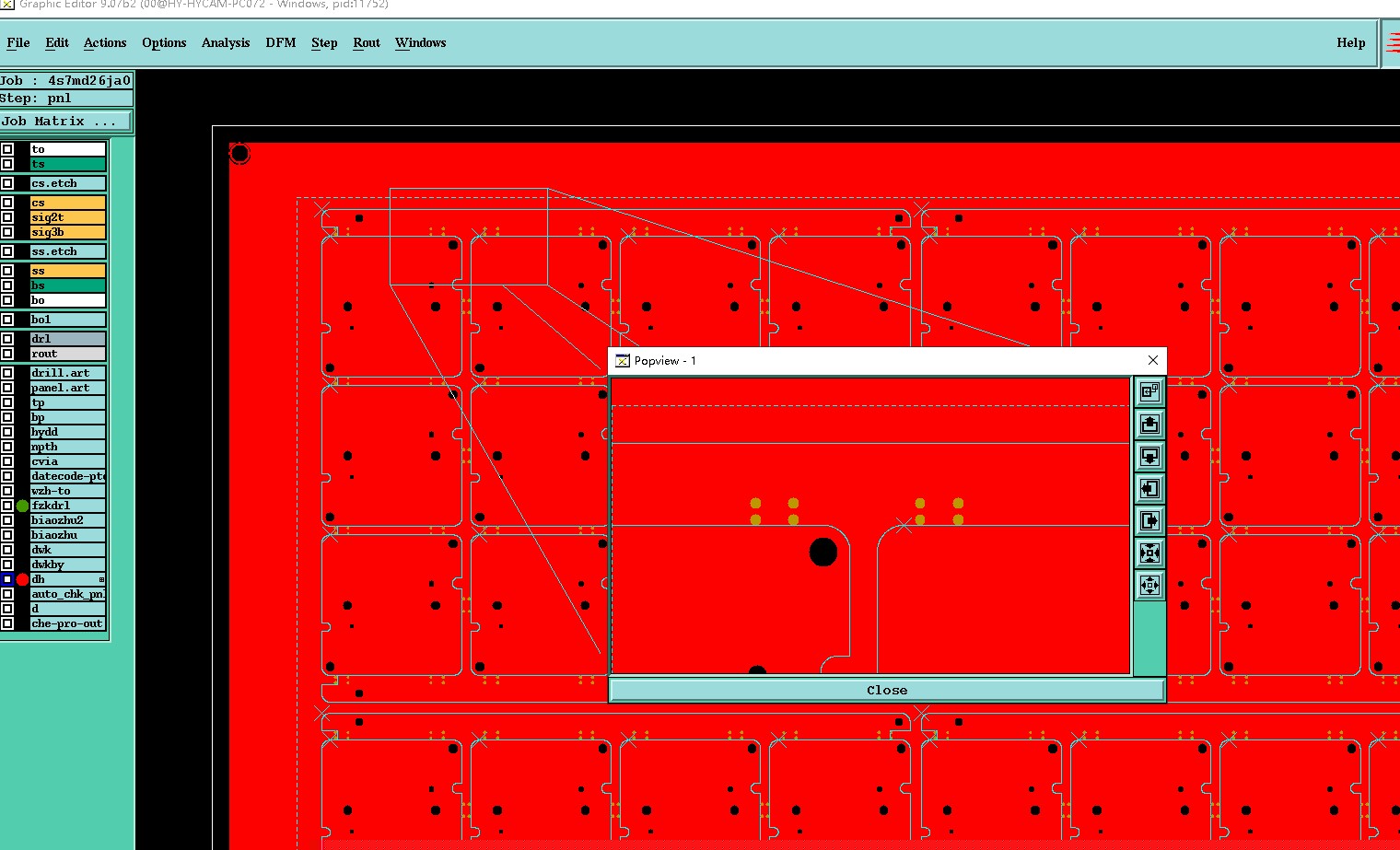
Task: Select the tp layer name
Action: tap(68, 402)
